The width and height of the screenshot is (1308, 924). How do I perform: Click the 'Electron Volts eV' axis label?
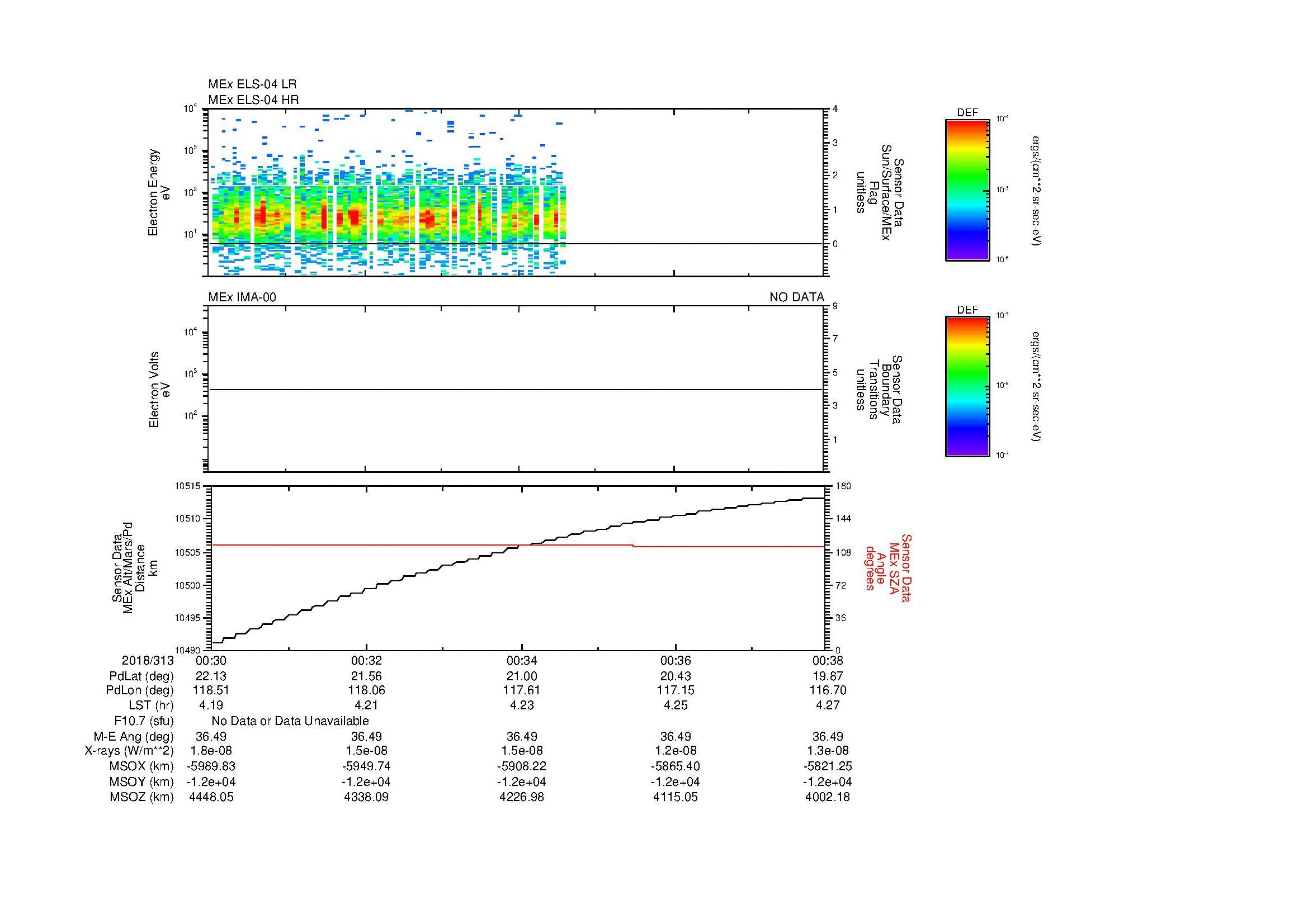click(x=159, y=390)
